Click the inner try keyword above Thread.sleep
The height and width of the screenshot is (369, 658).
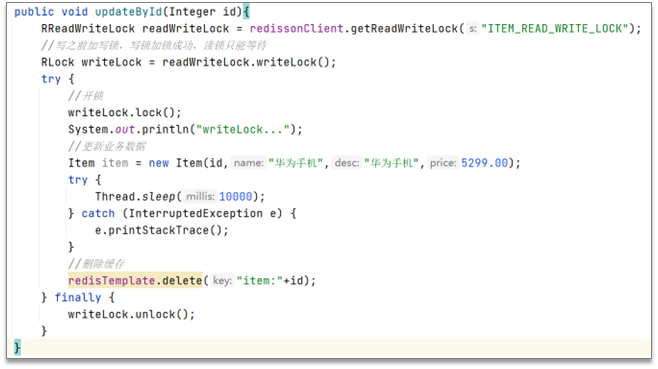click(78, 180)
